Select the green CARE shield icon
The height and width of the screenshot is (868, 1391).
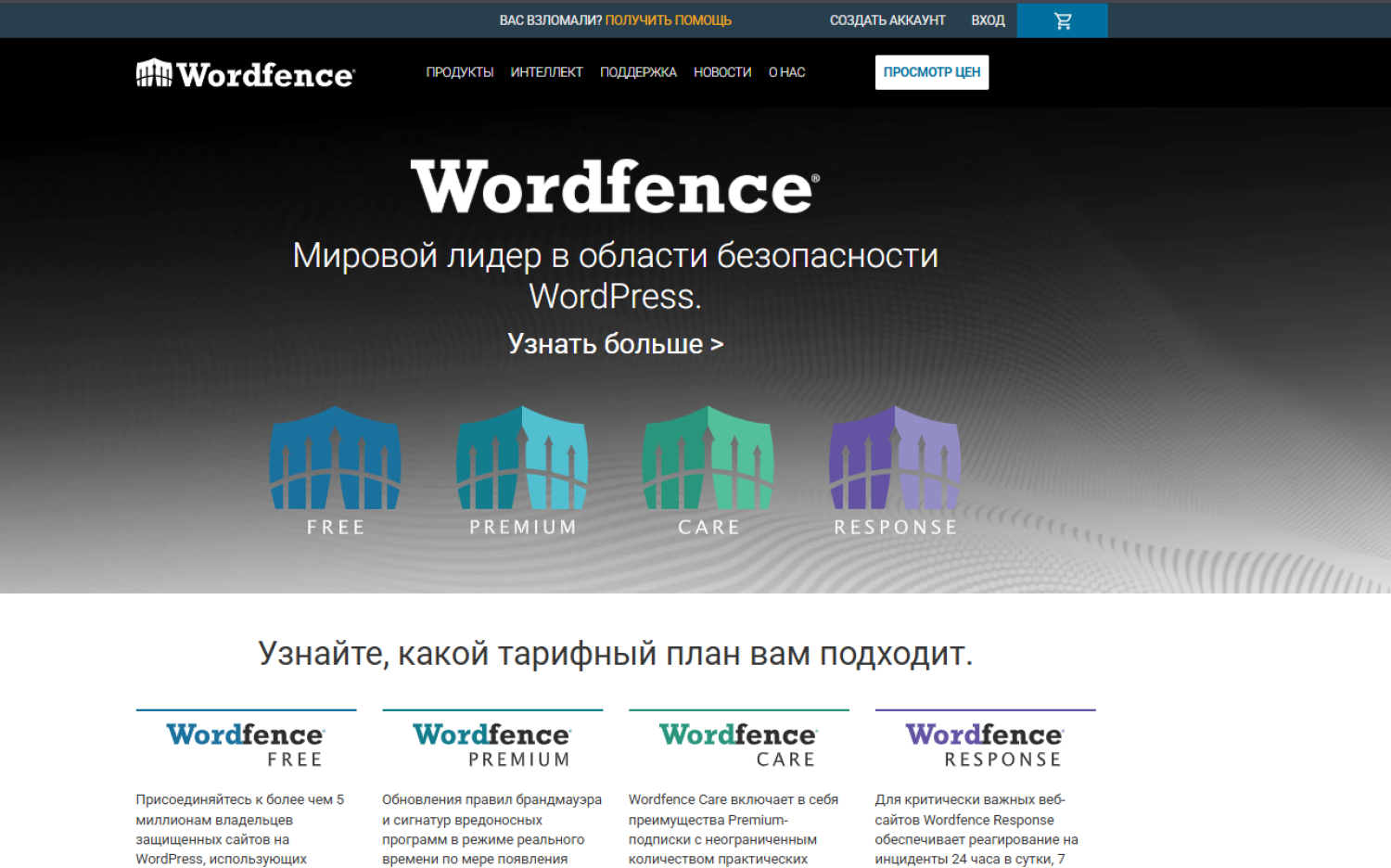pos(708,459)
